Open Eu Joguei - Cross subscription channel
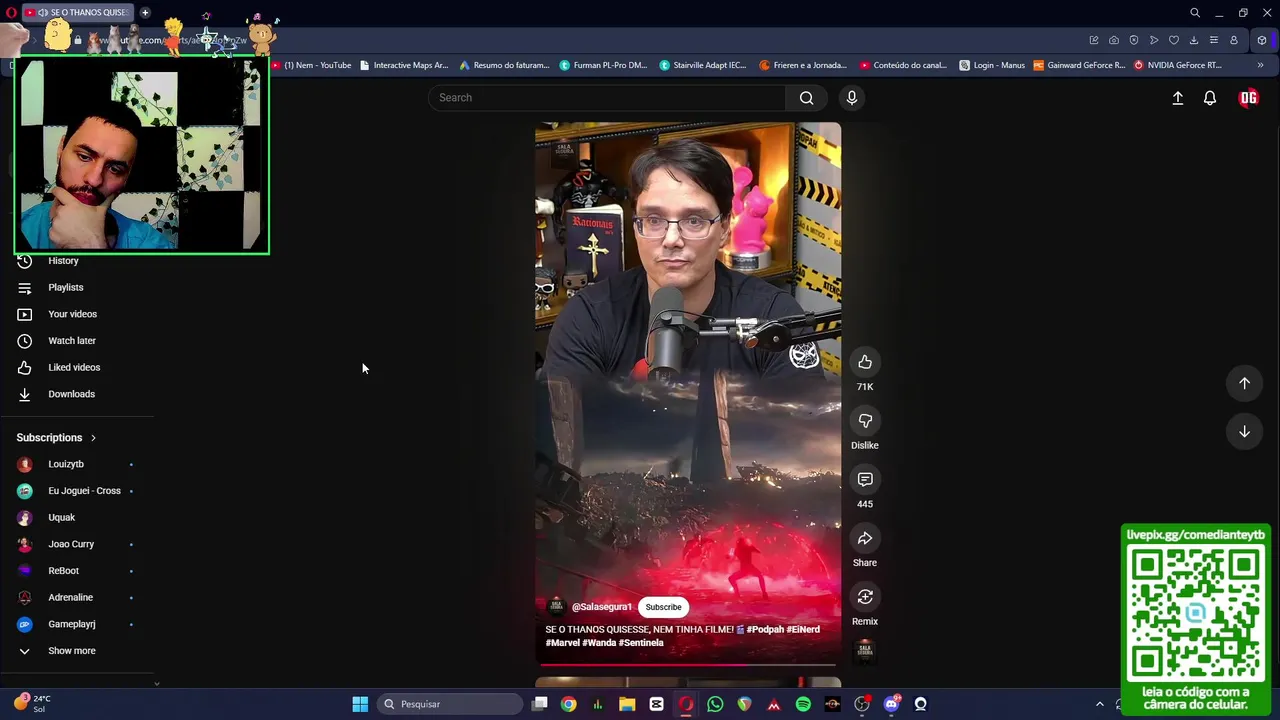Viewport: 1280px width, 720px height. point(84,491)
